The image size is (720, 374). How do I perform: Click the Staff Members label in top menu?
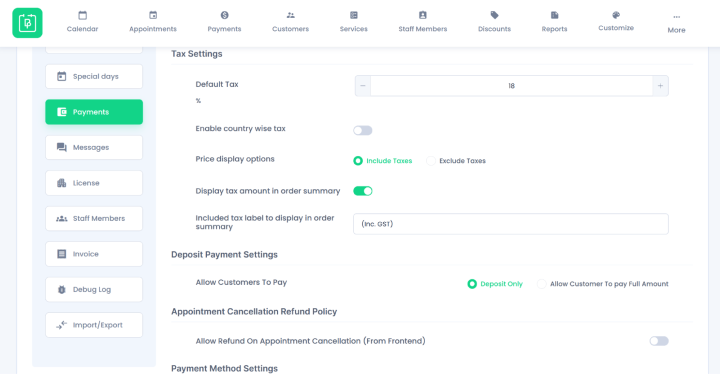(423, 29)
